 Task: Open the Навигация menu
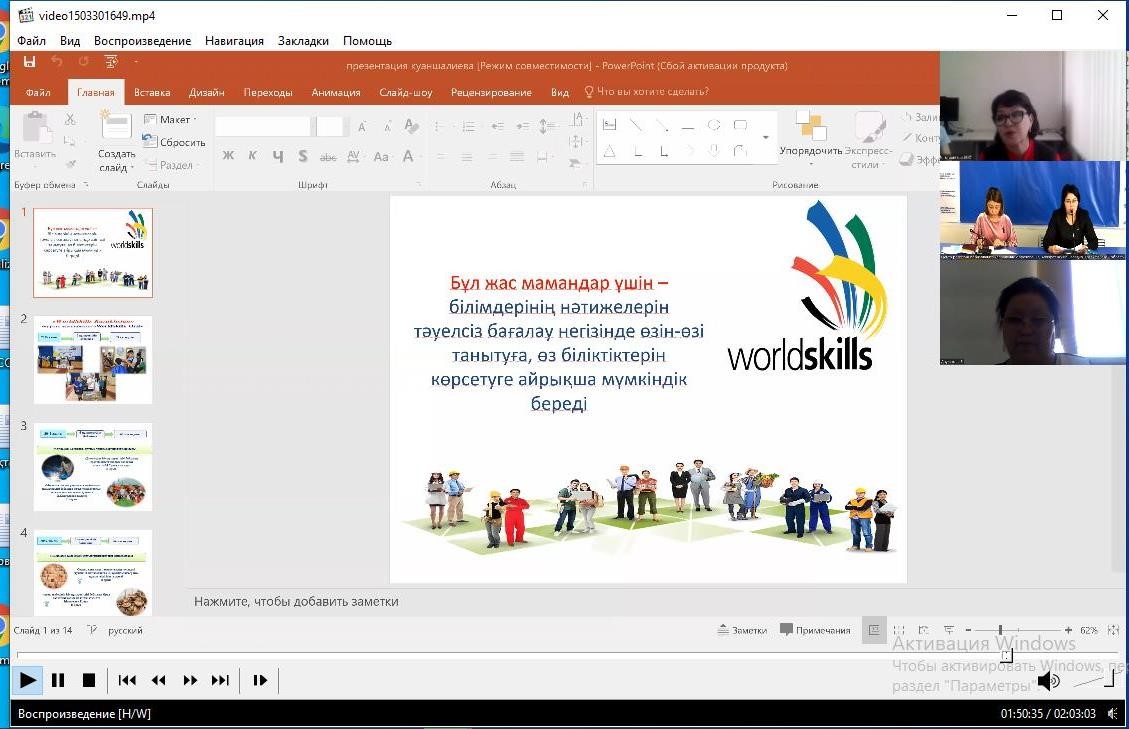click(x=234, y=41)
